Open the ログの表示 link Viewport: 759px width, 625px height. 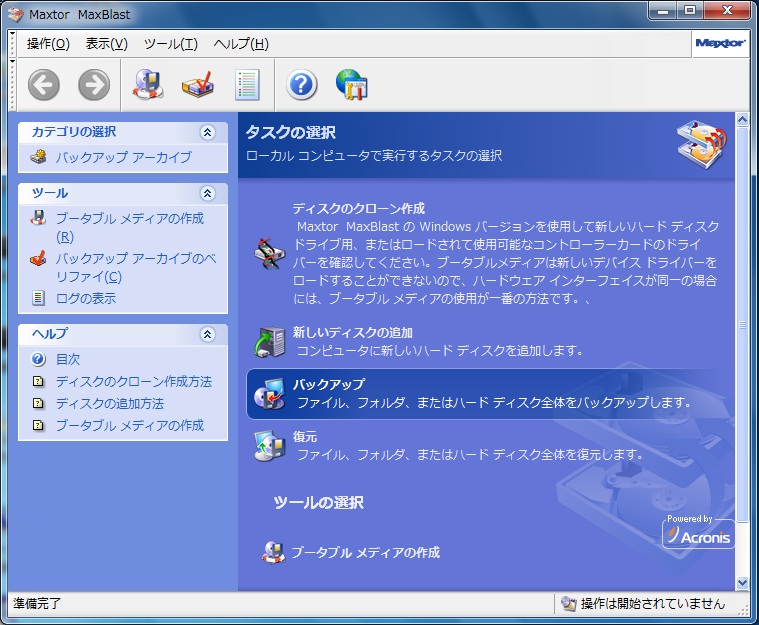[86, 298]
